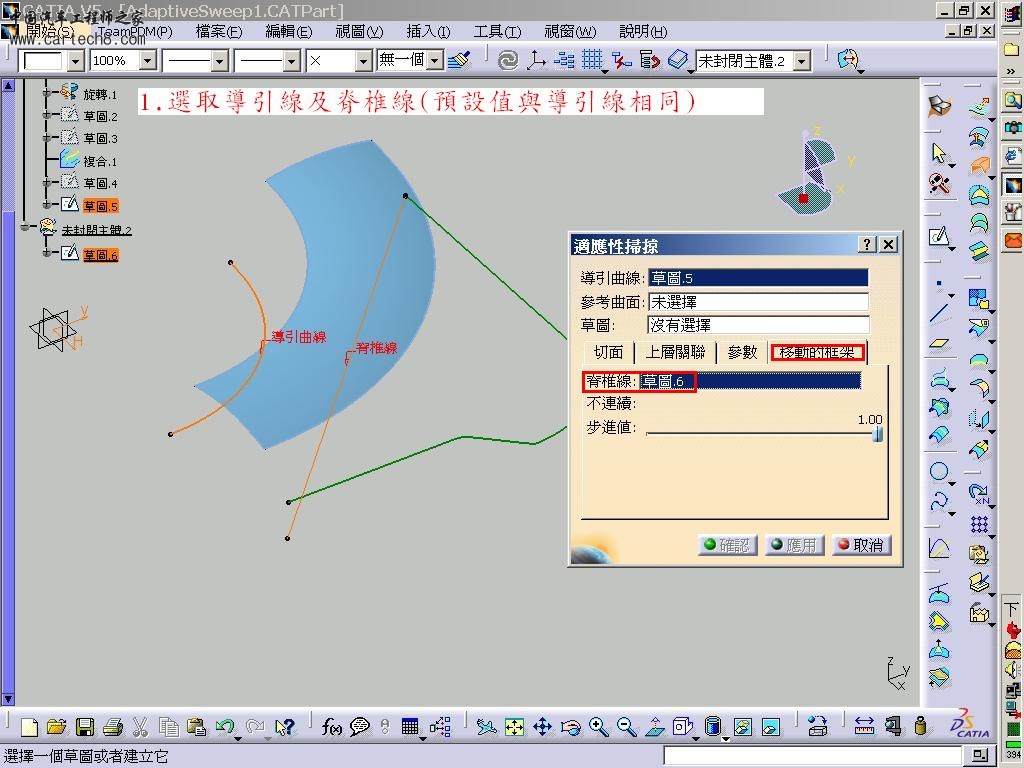The width and height of the screenshot is (1024, 768).
Task: Select the Line tool
Action: (x=939, y=314)
